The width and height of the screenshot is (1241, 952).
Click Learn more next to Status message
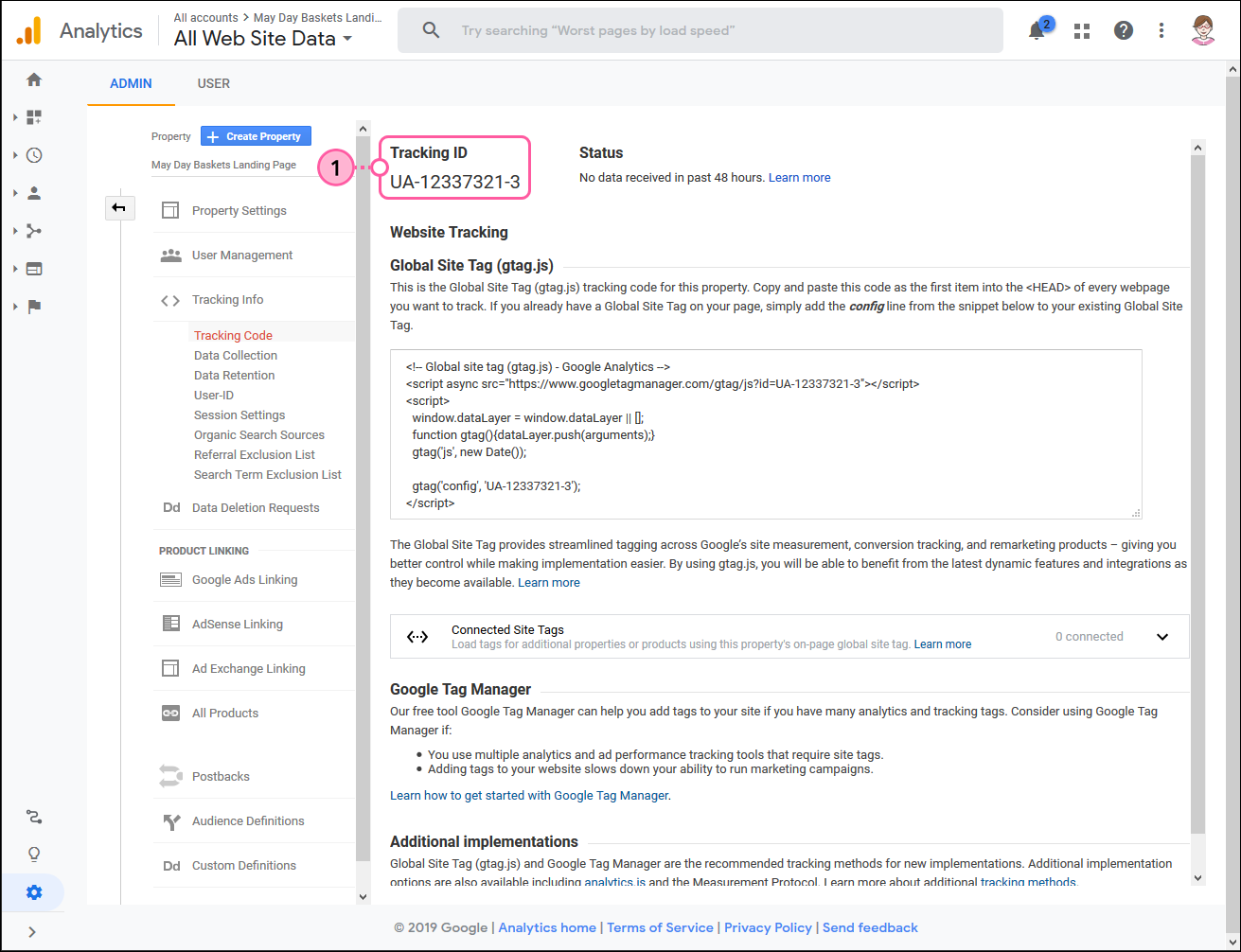pos(800,177)
